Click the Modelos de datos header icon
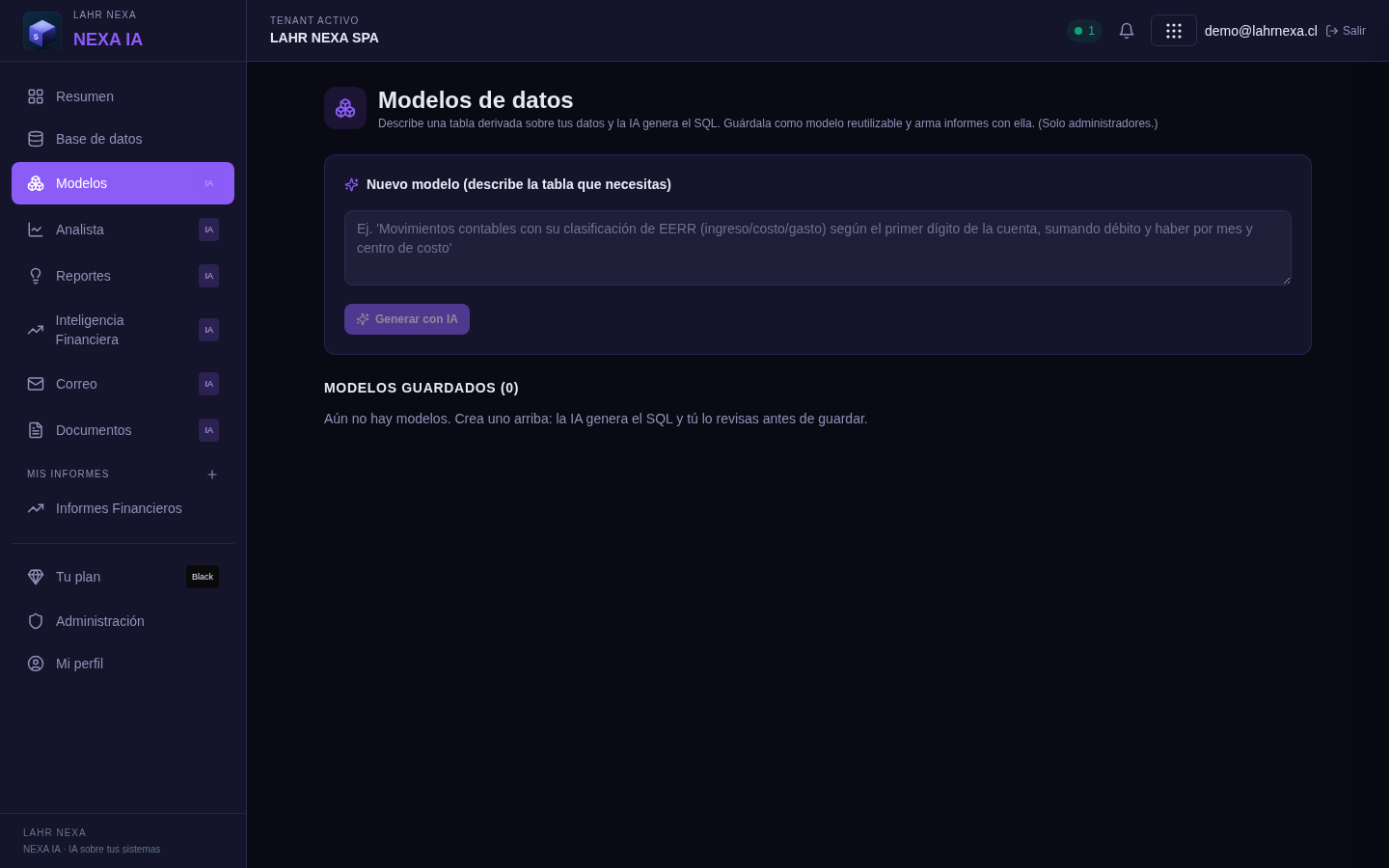Screen dimensions: 1389x868 (x=345, y=108)
